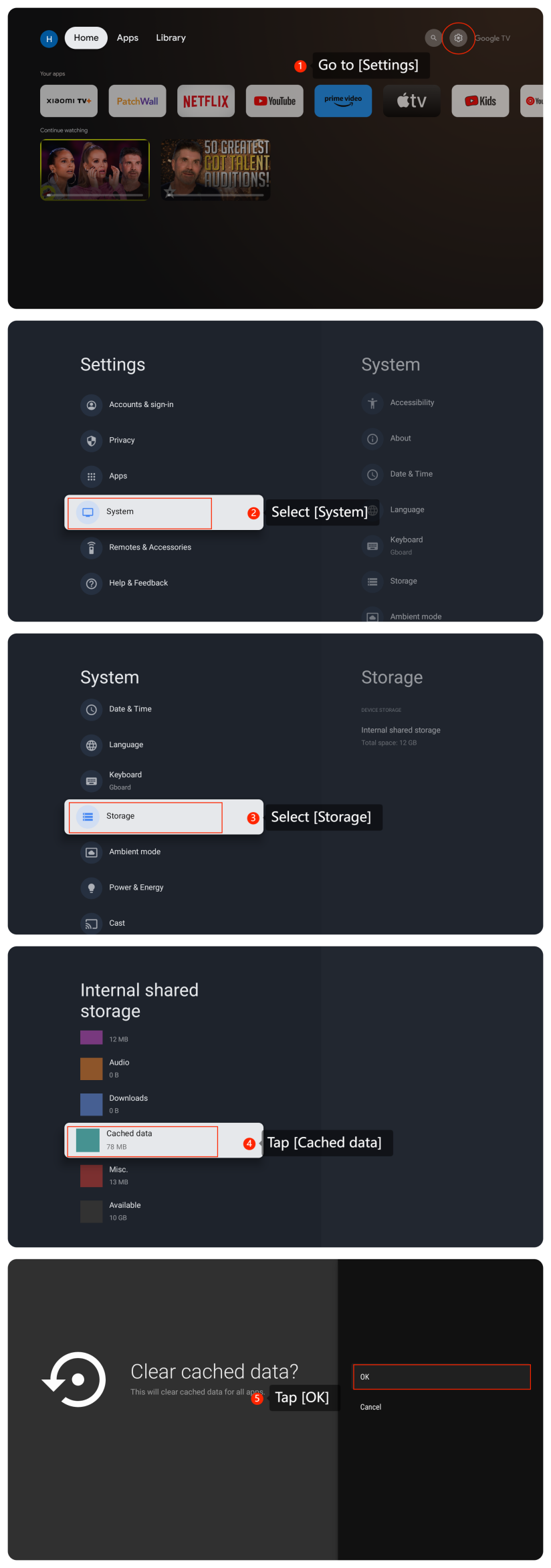Open the Xiaomi TV+ app

[69, 101]
